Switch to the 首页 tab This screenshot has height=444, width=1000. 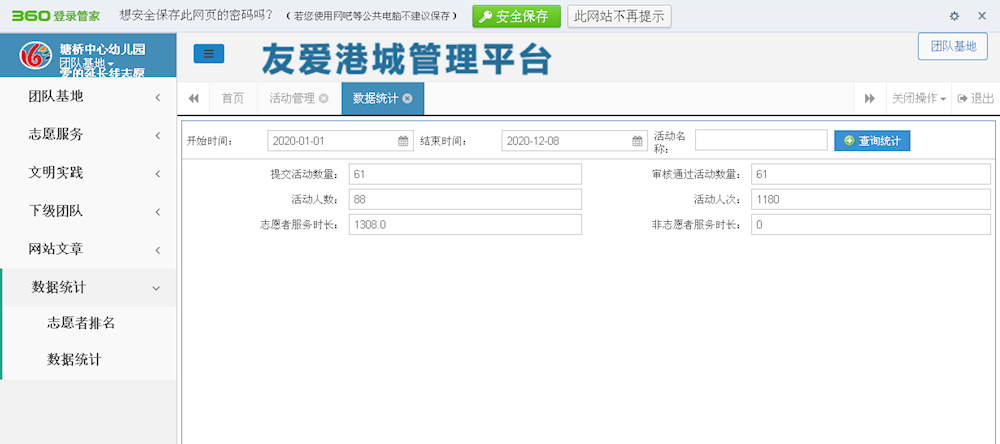[233, 98]
